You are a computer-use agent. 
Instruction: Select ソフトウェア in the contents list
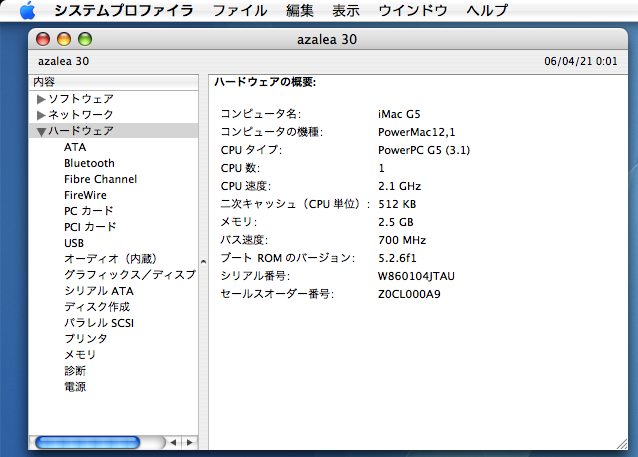(81, 98)
